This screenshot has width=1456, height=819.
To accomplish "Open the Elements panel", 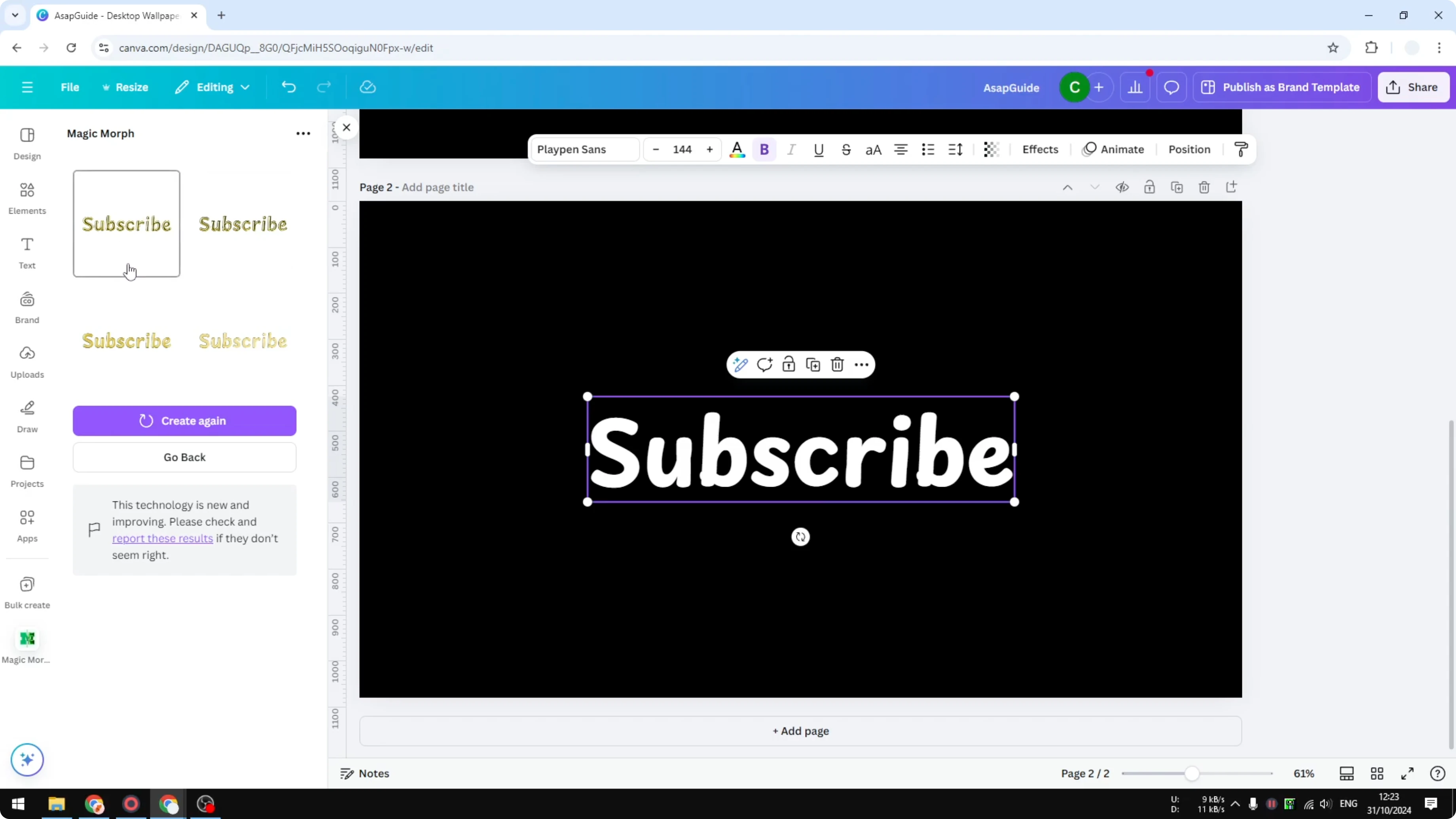I will pyautogui.click(x=27, y=198).
